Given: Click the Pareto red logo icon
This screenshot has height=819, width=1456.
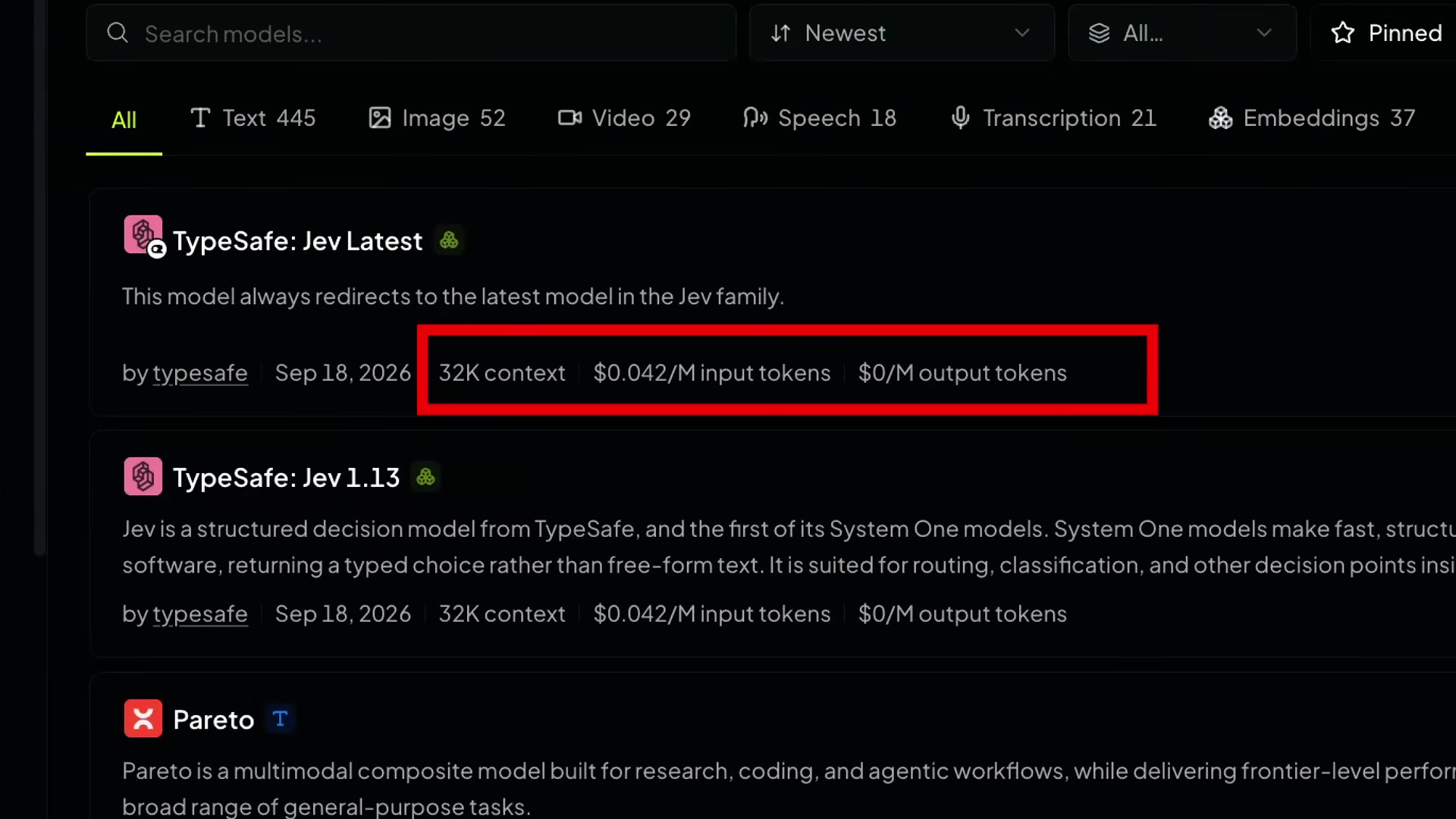Looking at the screenshot, I should pos(143,718).
